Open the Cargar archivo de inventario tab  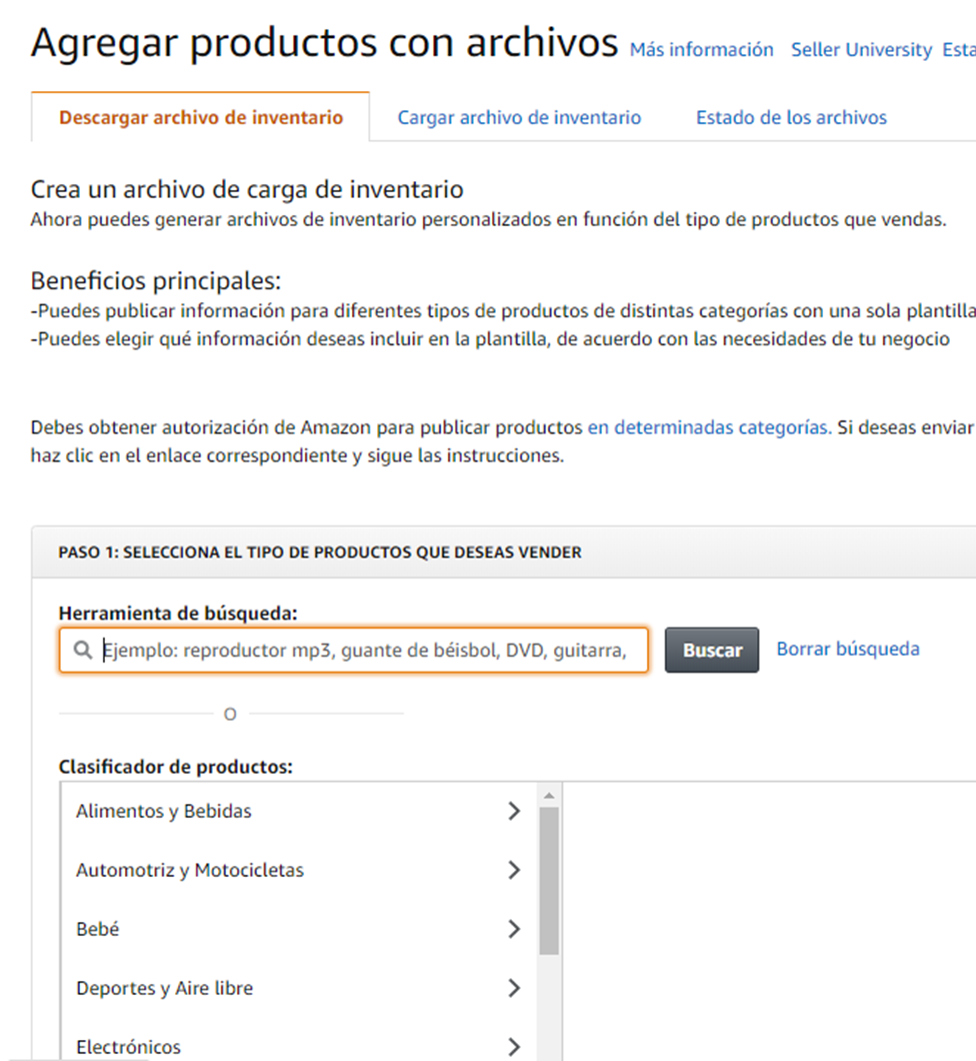pos(519,118)
